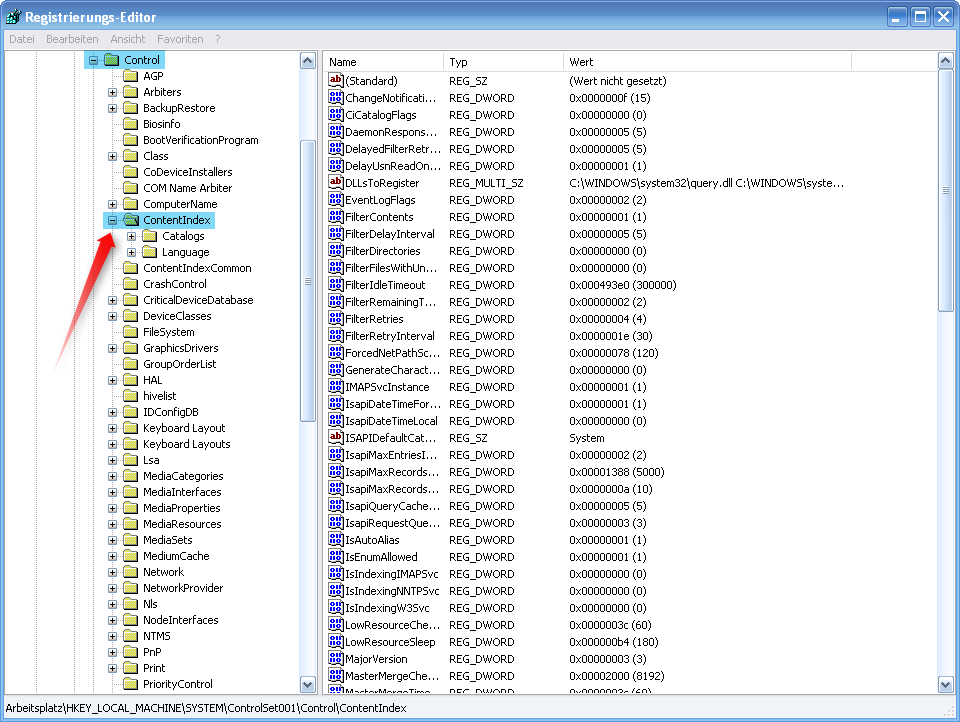Viewport: 960px width, 722px height.
Task: Collapse the ContentIndex tree node
Action: point(111,219)
